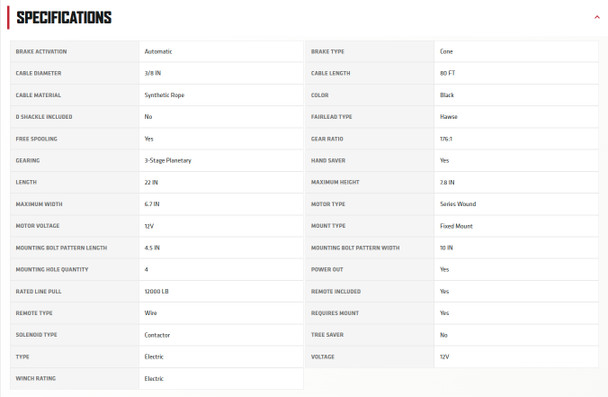Select the value '80 FT'
608x397 pixels.
(x=447, y=73)
